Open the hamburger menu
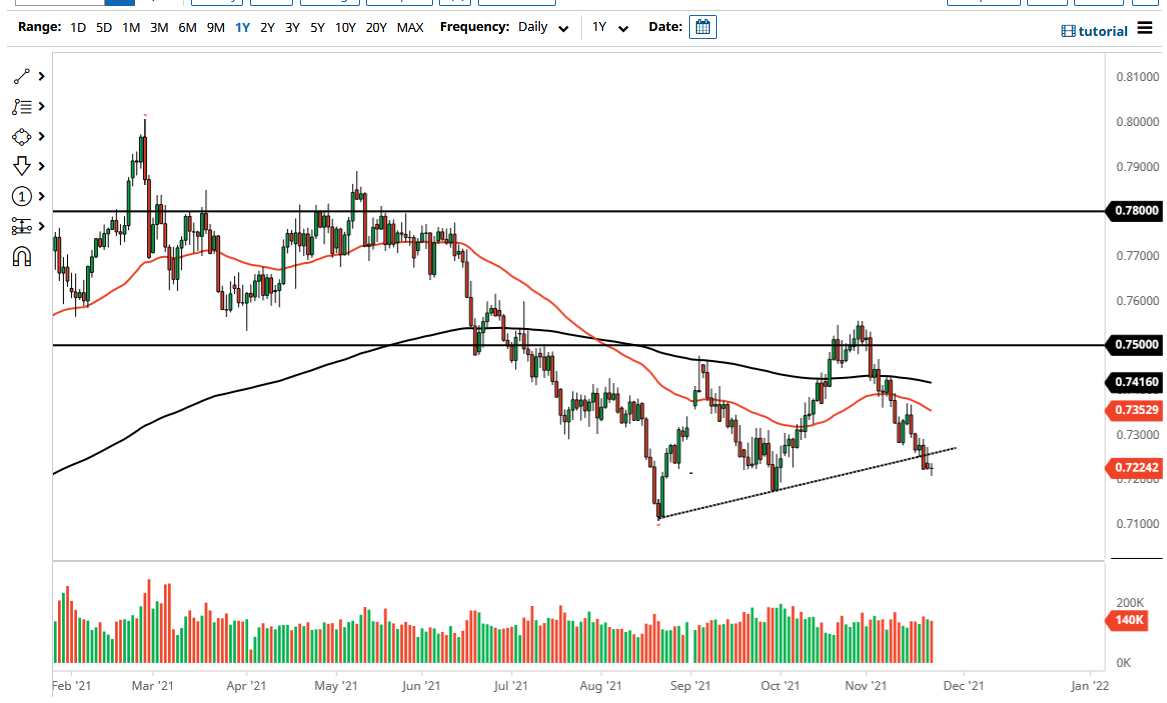The height and width of the screenshot is (703, 1167). click(1143, 30)
